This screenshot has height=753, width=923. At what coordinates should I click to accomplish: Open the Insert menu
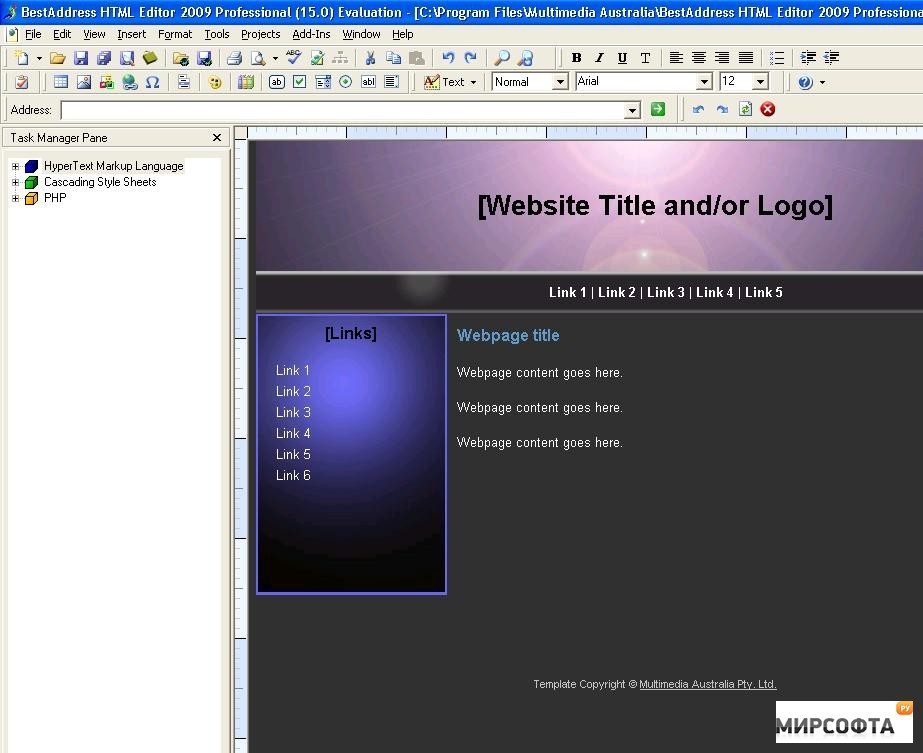coord(131,34)
